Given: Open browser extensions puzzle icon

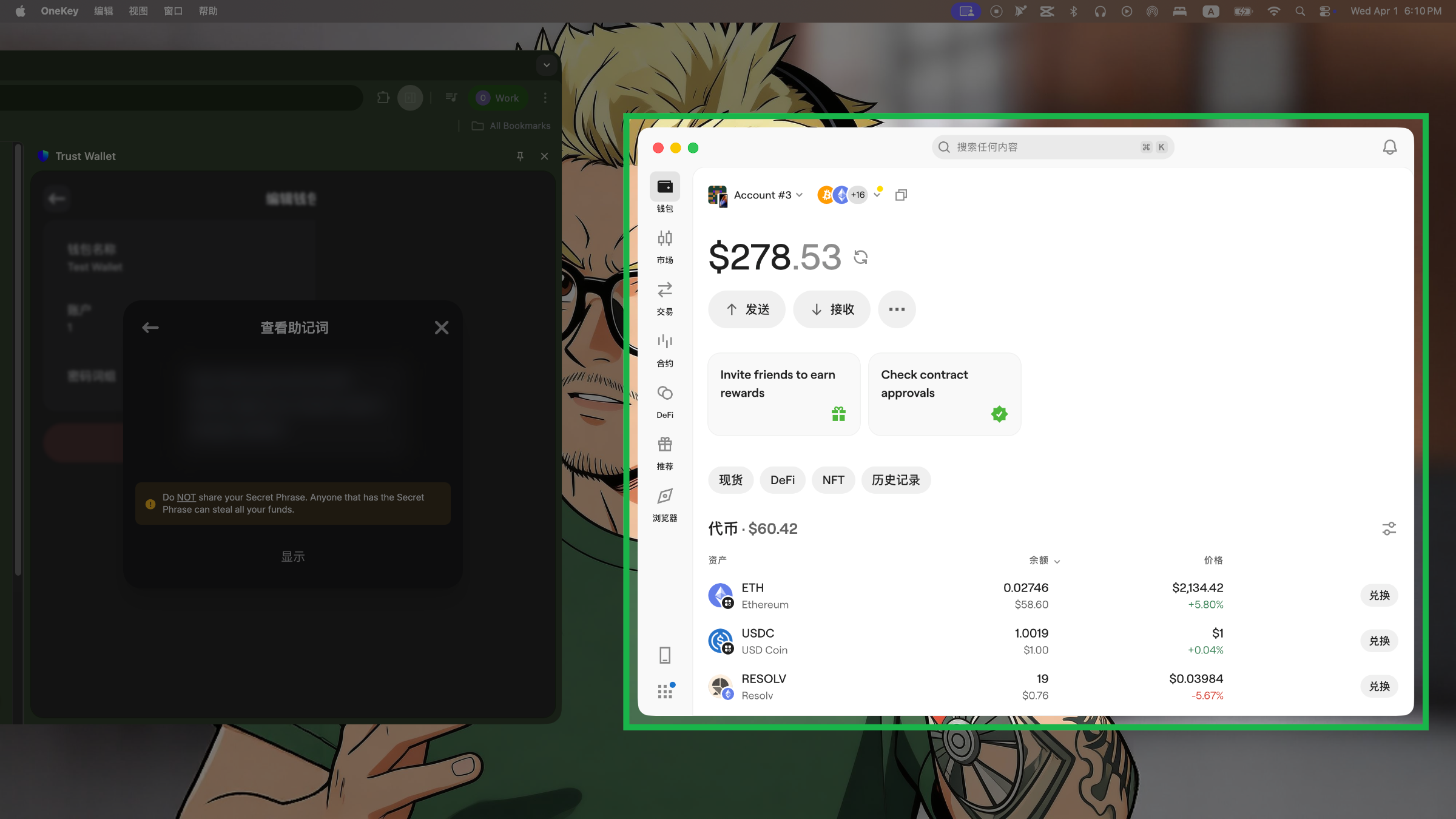Looking at the screenshot, I should [383, 98].
